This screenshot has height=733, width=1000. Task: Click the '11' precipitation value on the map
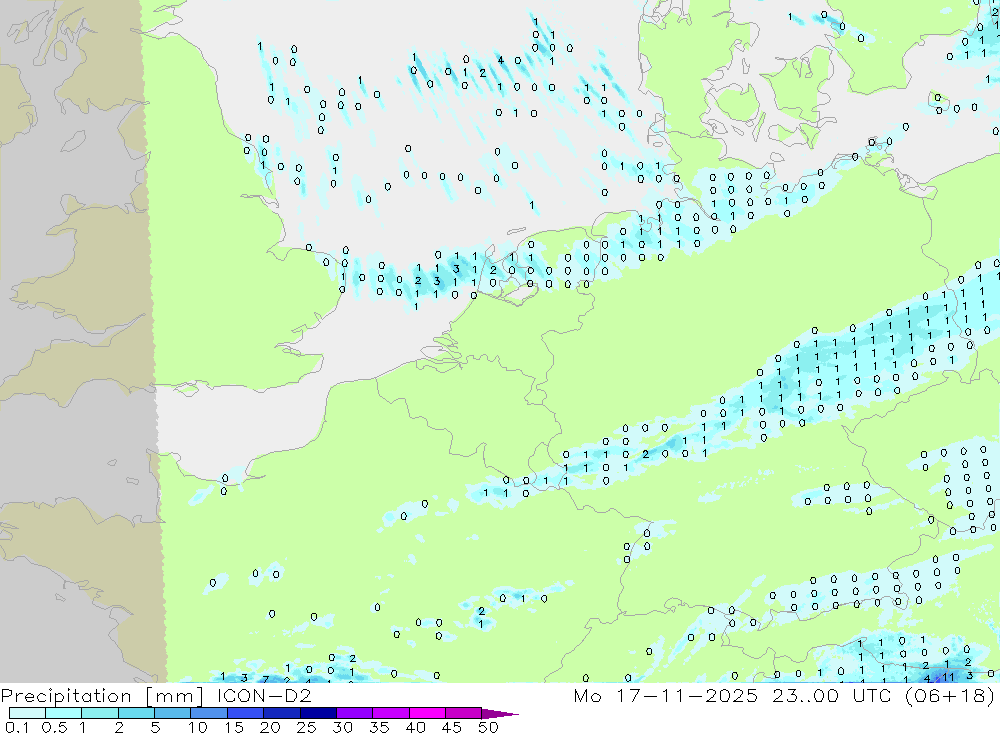pyautogui.click(x=949, y=677)
